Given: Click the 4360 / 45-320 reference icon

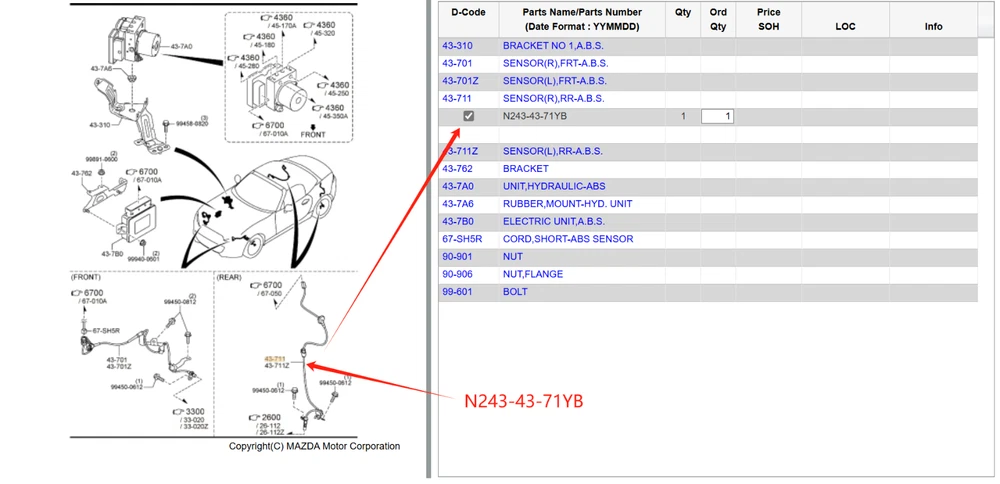Looking at the screenshot, I should click(306, 24).
